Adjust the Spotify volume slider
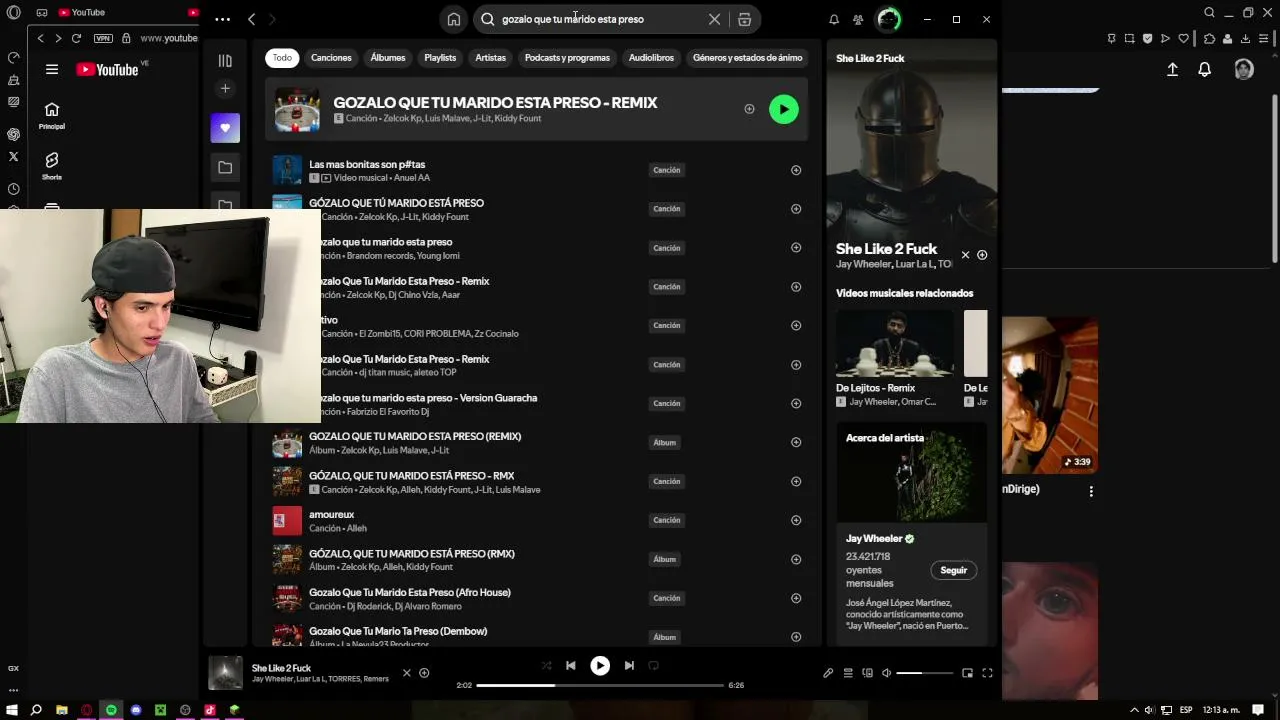1280x720 pixels. click(x=924, y=673)
